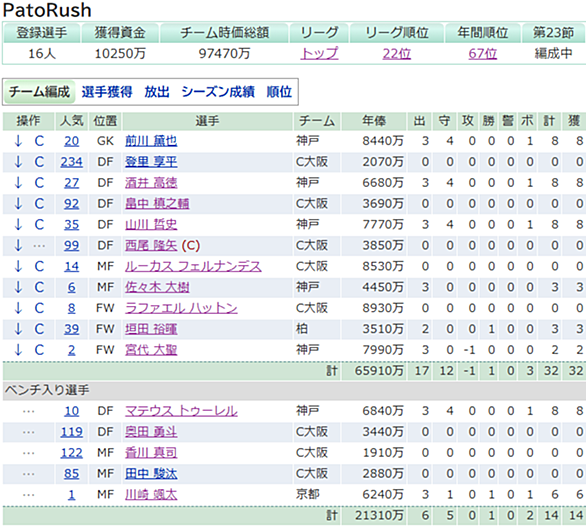Click down arrow on 山川 哲史 row
The image size is (586, 527).
pyautogui.click(x=18, y=225)
